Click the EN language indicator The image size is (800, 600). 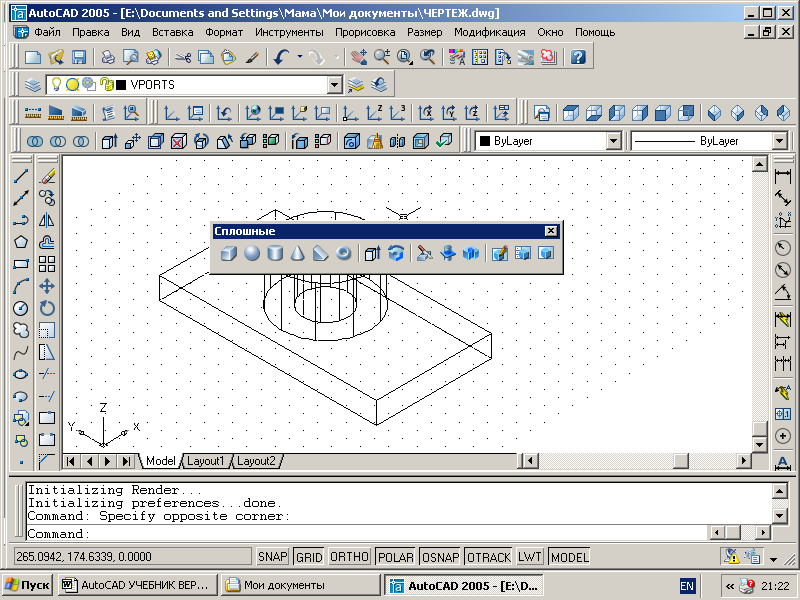(687, 586)
